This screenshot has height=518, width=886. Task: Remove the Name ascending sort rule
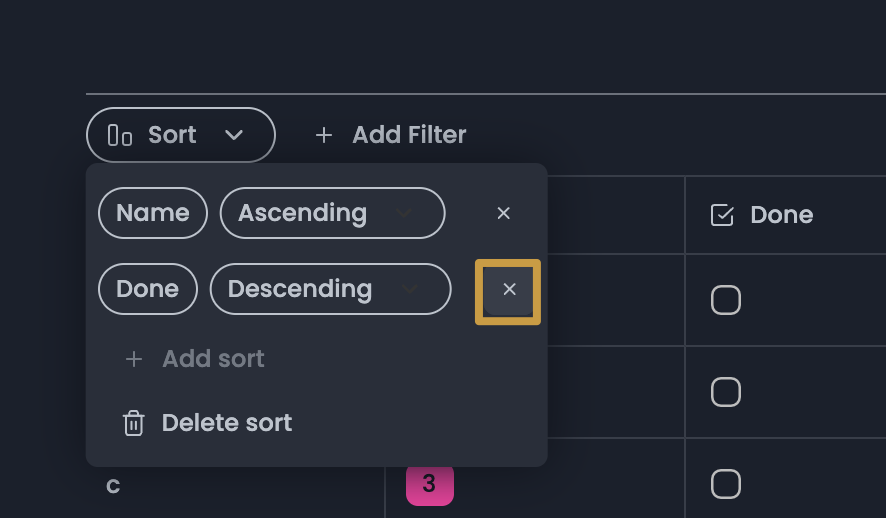point(504,213)
